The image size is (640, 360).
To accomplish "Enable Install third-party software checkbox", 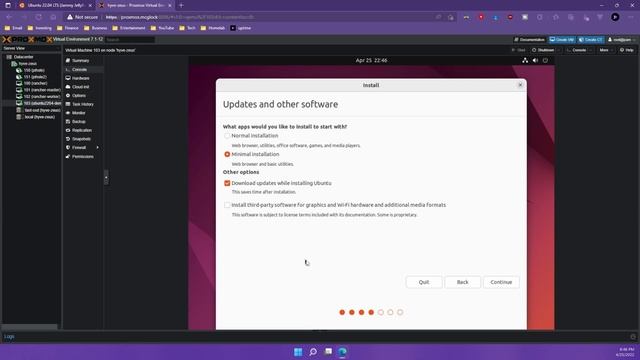I will tap(227, 205).
